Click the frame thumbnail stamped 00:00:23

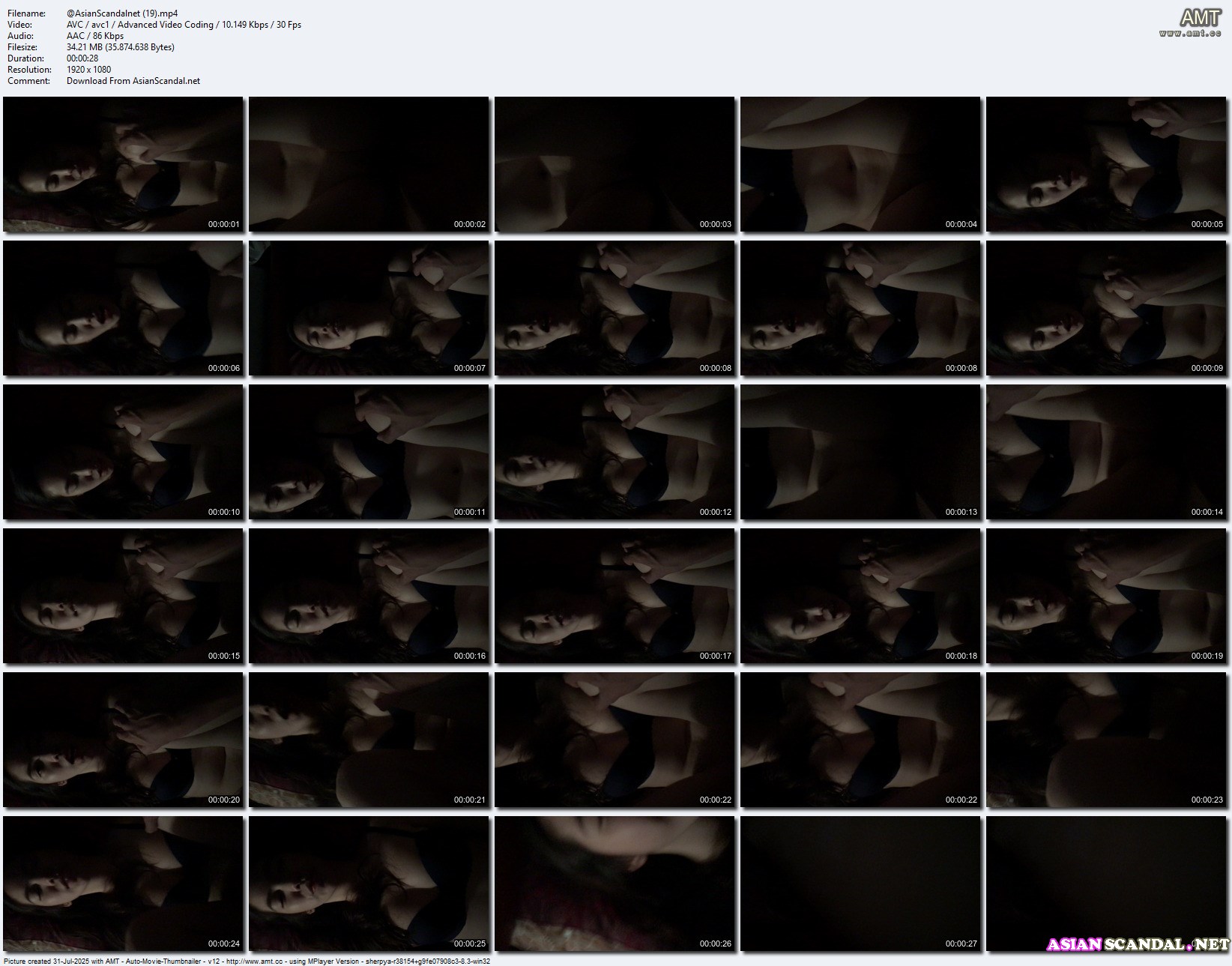(1106, 740)
